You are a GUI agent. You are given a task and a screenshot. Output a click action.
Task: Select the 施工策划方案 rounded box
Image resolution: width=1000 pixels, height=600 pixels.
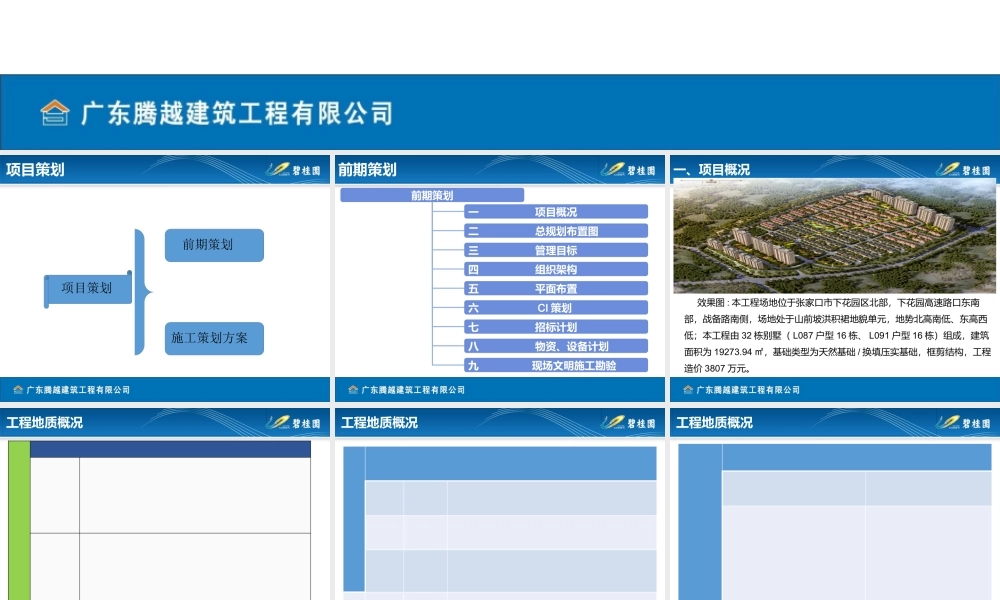pos(214,338)
